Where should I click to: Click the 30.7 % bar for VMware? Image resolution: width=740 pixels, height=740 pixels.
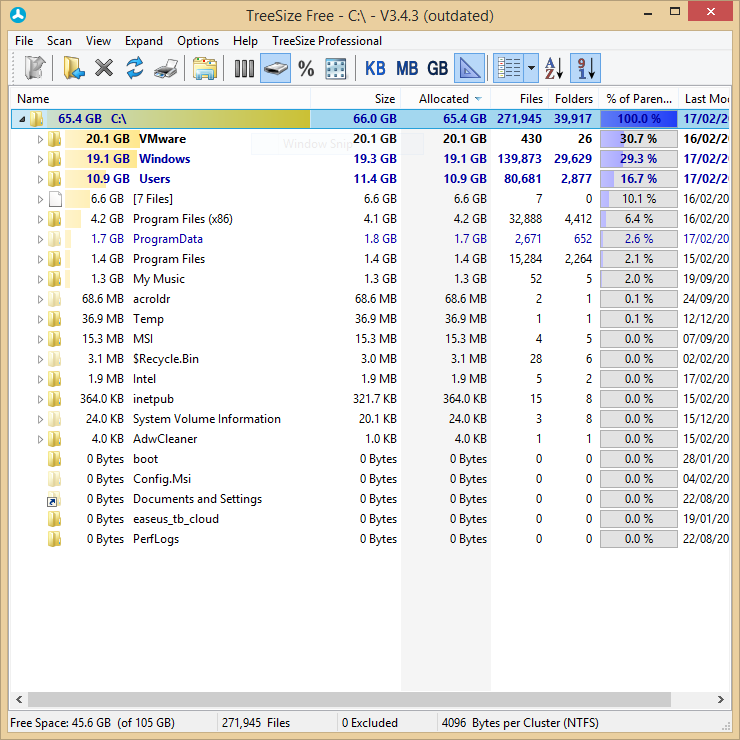point(639,139)
